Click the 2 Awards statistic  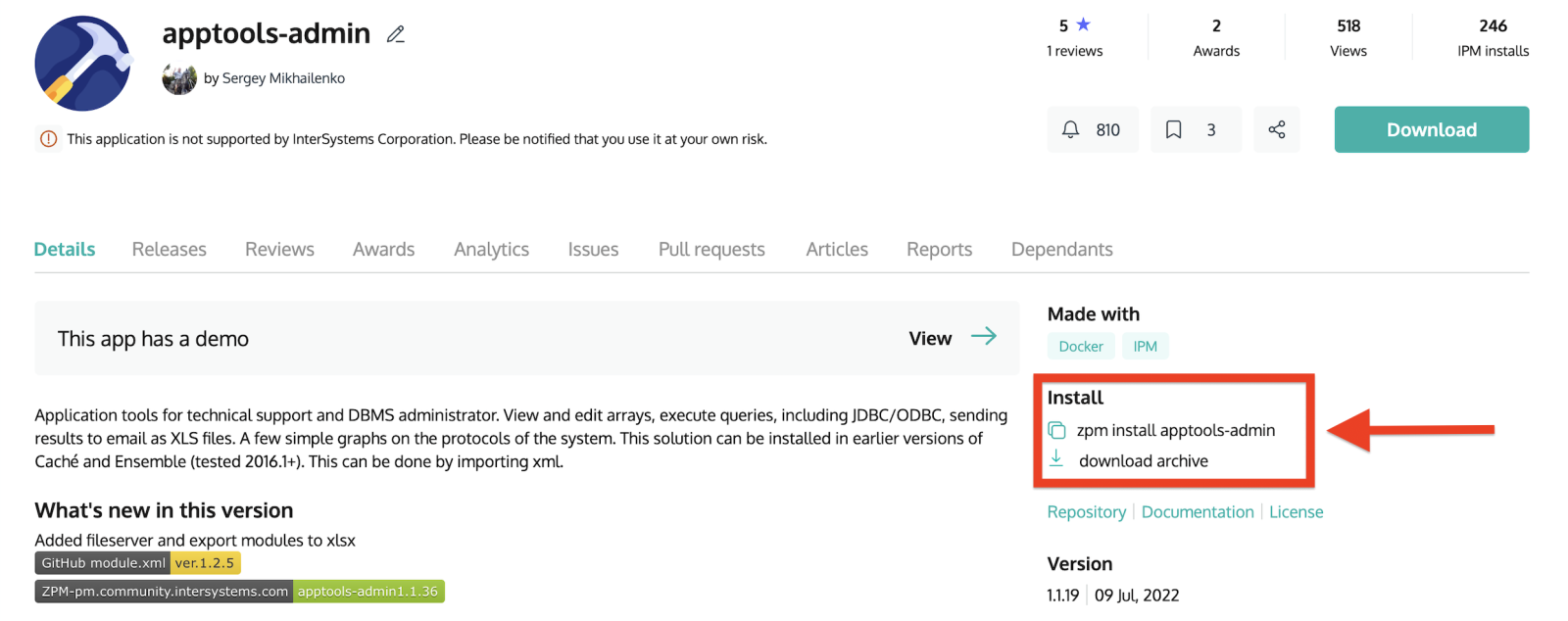[1216, 38]
